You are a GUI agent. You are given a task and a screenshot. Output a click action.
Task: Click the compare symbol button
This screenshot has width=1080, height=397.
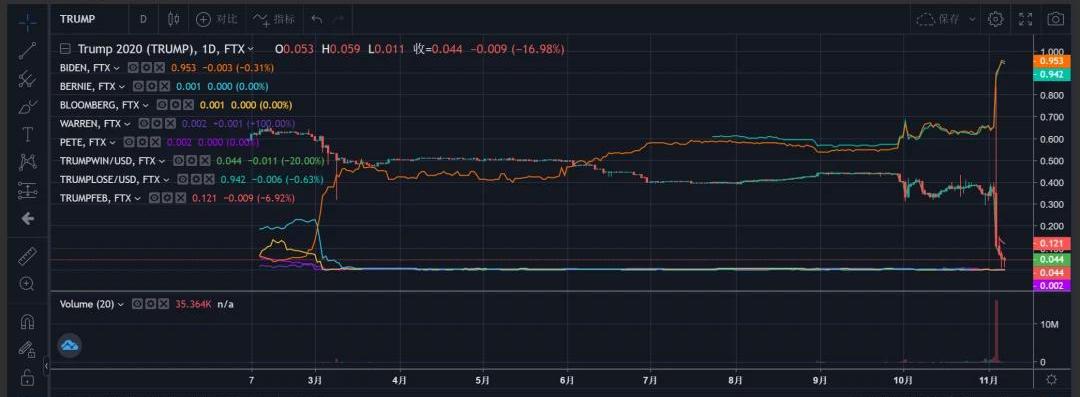[217, 19]
